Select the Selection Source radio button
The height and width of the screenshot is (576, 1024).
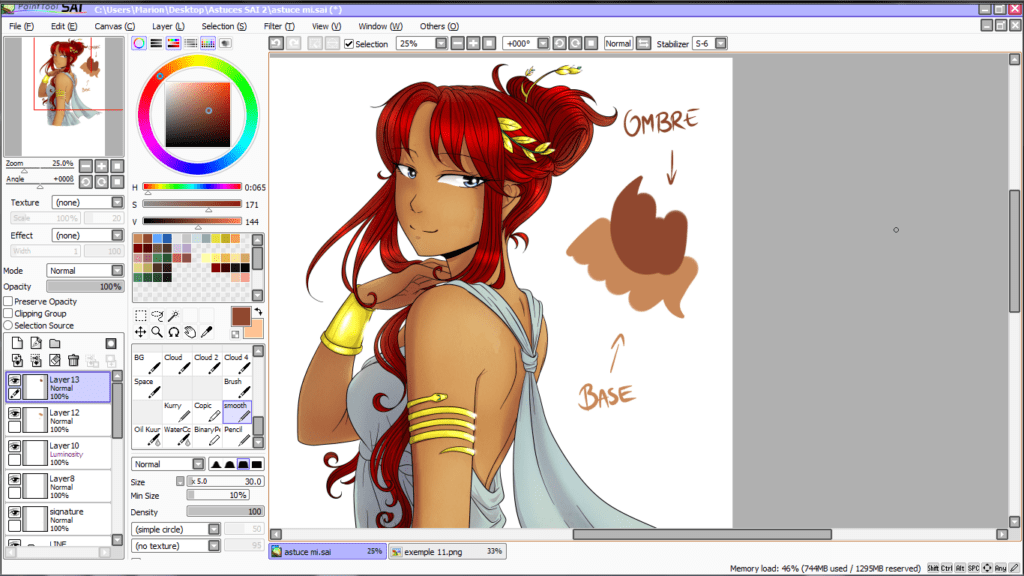pos(8,325)
